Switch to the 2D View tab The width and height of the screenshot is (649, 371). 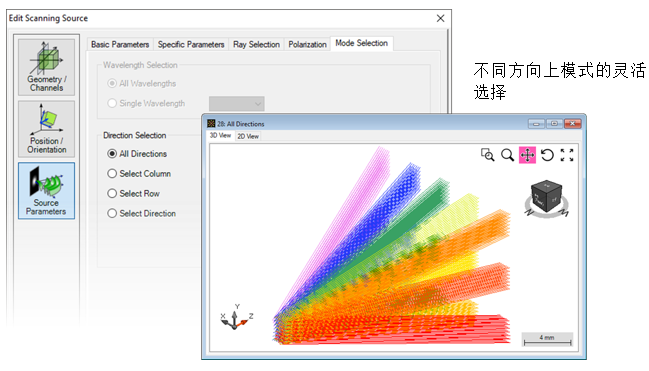(248, 136)
